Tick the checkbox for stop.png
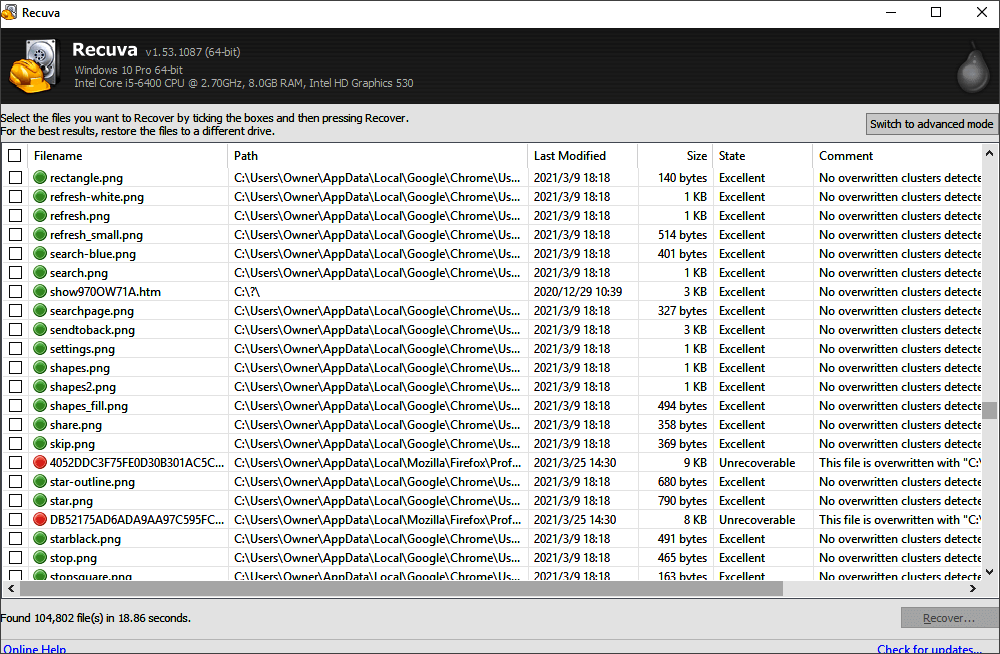 click(x=14, y=557)
